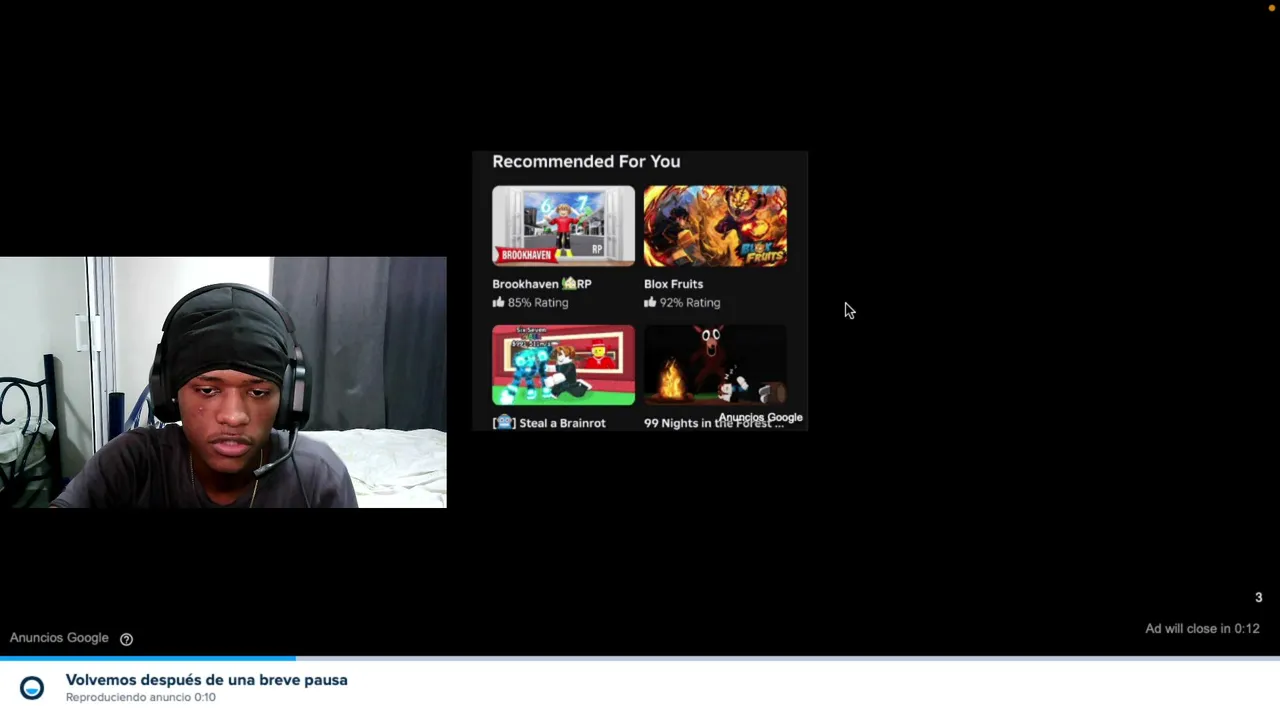Viewport: 1280px width, 720px height.
Task: Click the help icon beside Anuncios Google
Action: click(x=127, y=639)
